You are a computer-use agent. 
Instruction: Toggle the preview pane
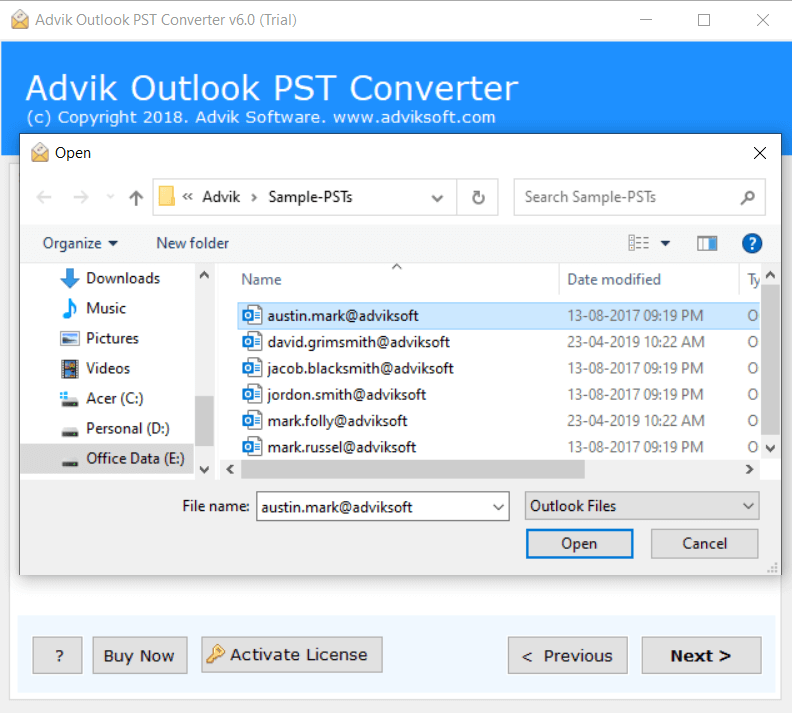pos(707,243)
